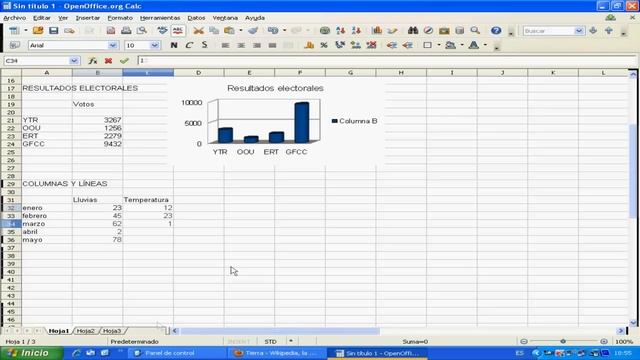This screenshot has height=360, width=640.
Task: Save the spreadsheet with the Save icon
Action: pyautogui.click(x=53, y=31)
